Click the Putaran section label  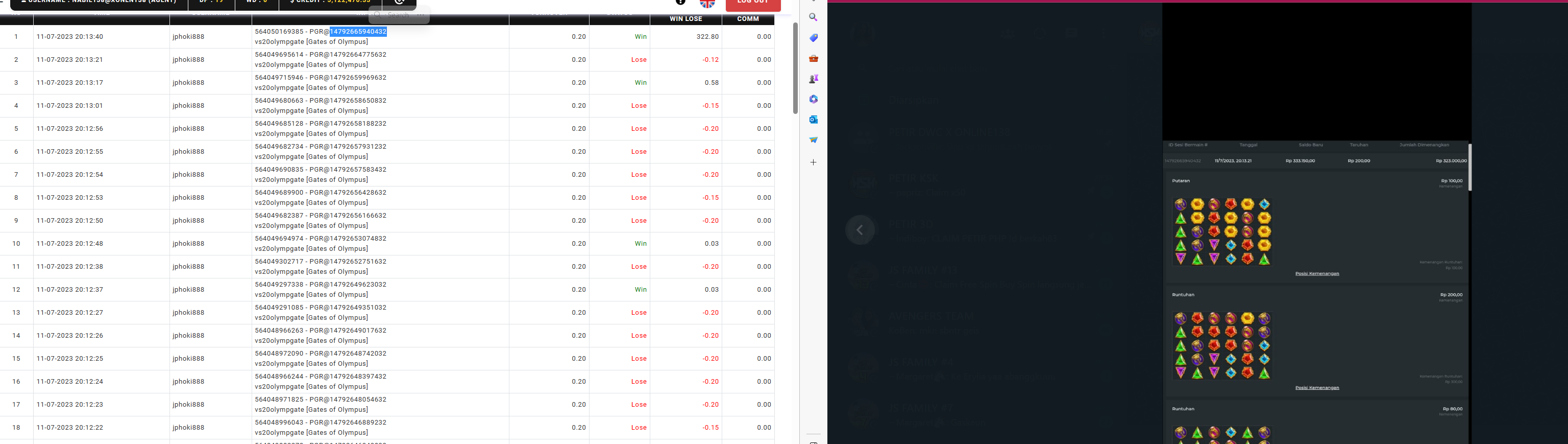coord(1180,181)
